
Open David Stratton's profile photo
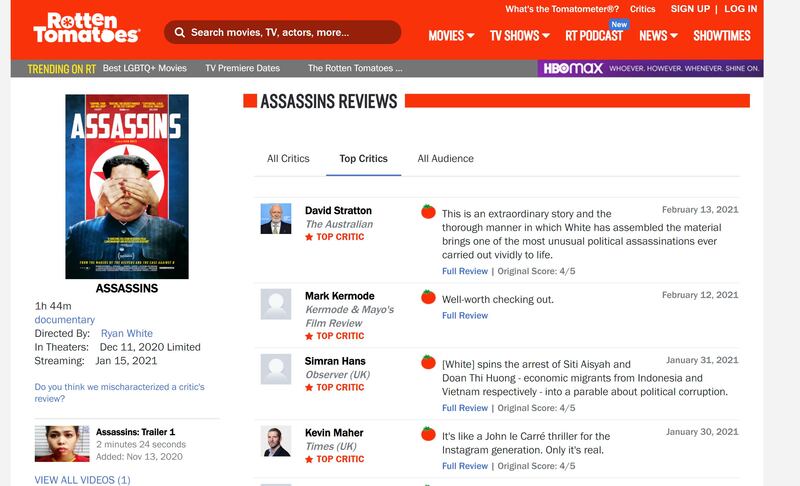pyautogui.click(x=276, y=219)
